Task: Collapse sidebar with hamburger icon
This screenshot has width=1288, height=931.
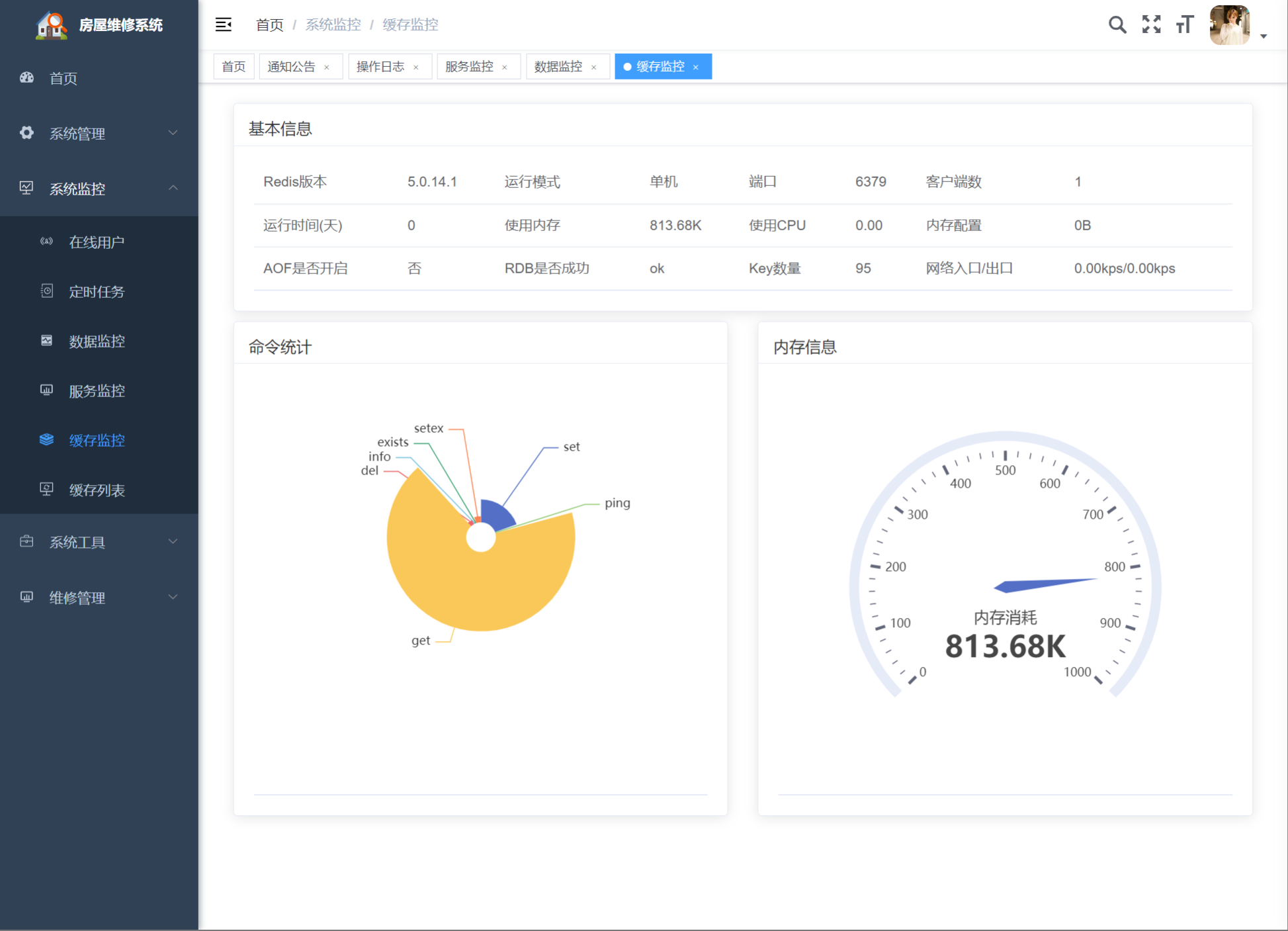Action: 224,25
